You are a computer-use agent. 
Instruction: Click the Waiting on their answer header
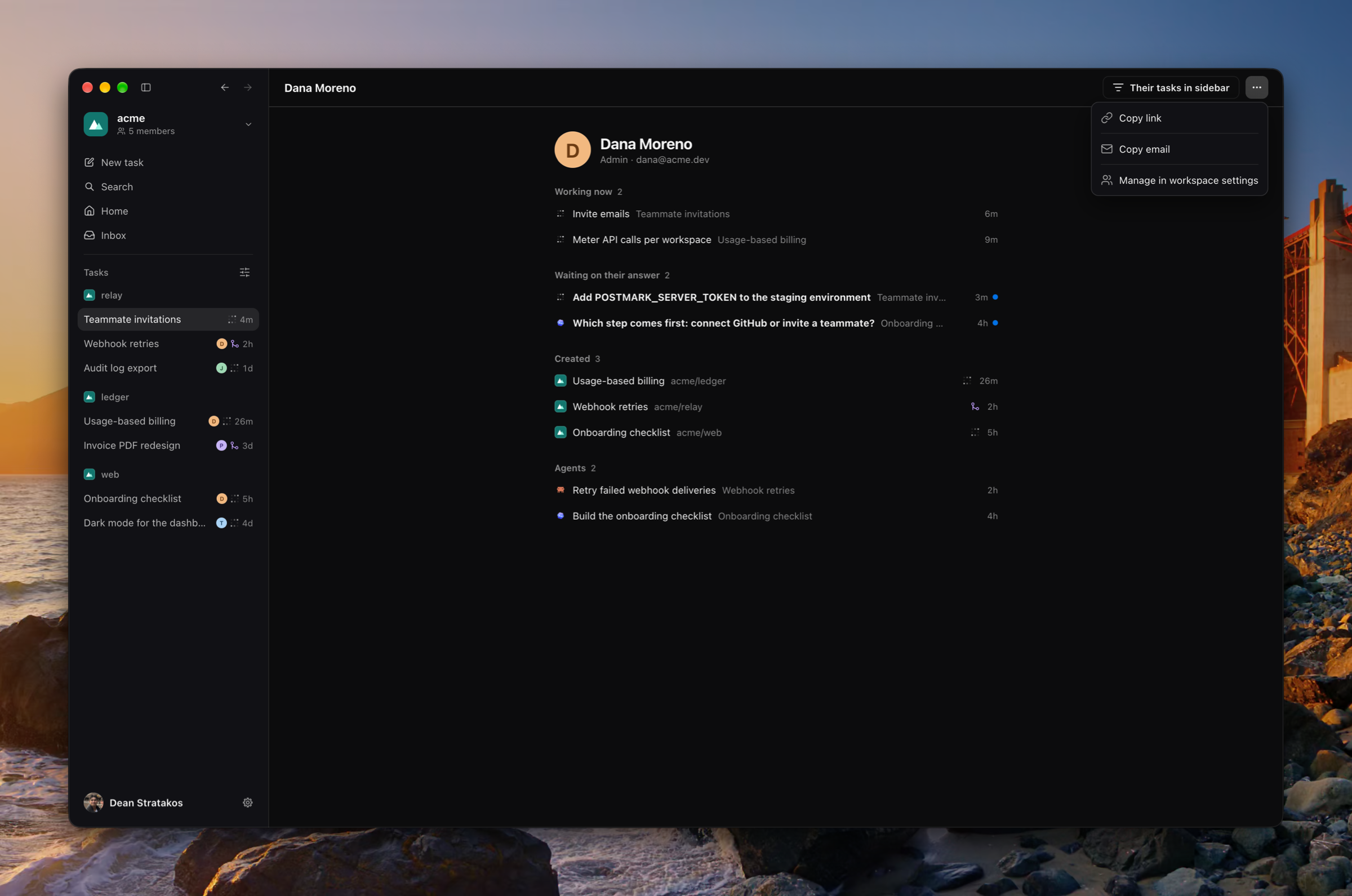tap(612, 275)
